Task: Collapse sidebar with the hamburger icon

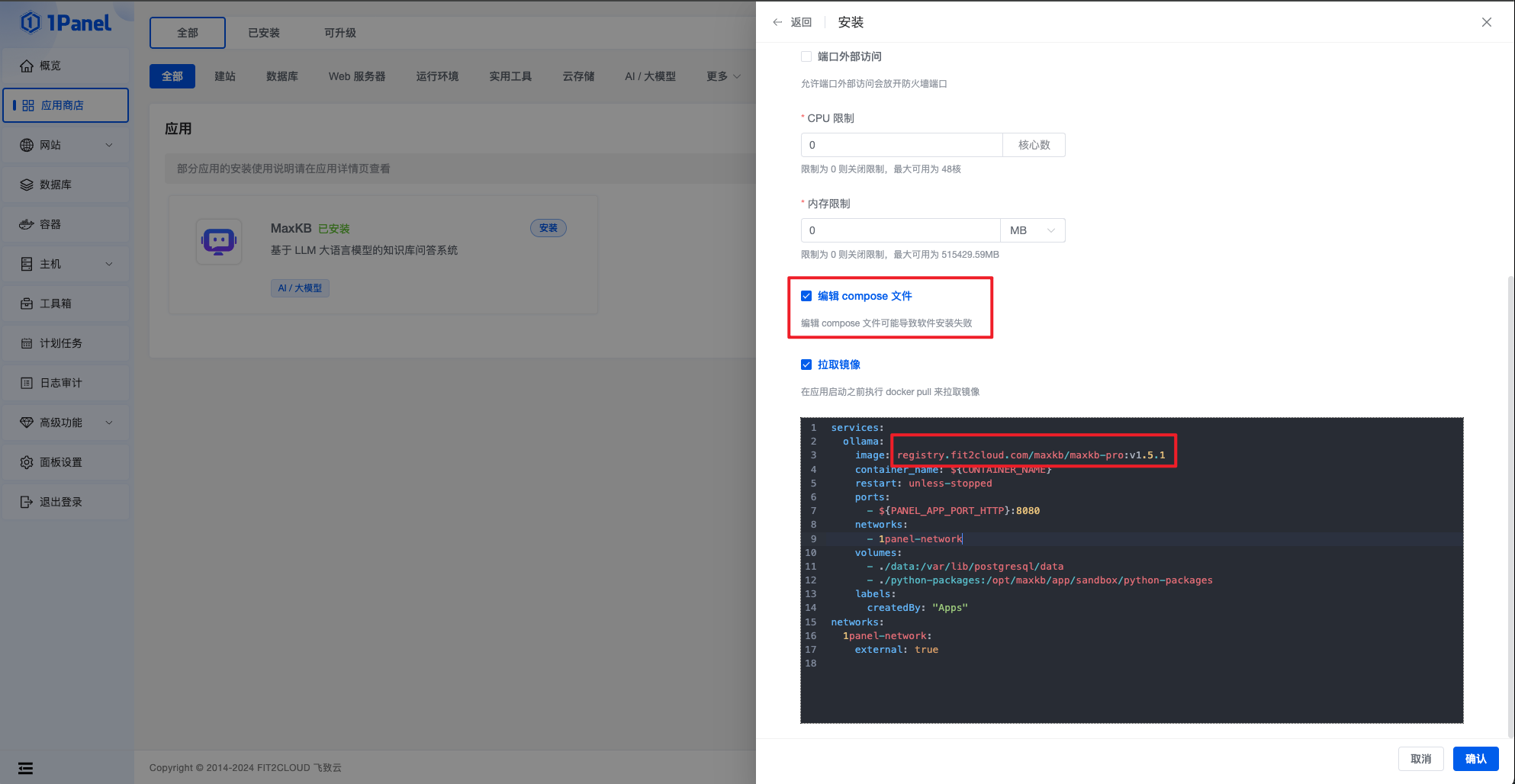Action: click(x=25, y=768)
